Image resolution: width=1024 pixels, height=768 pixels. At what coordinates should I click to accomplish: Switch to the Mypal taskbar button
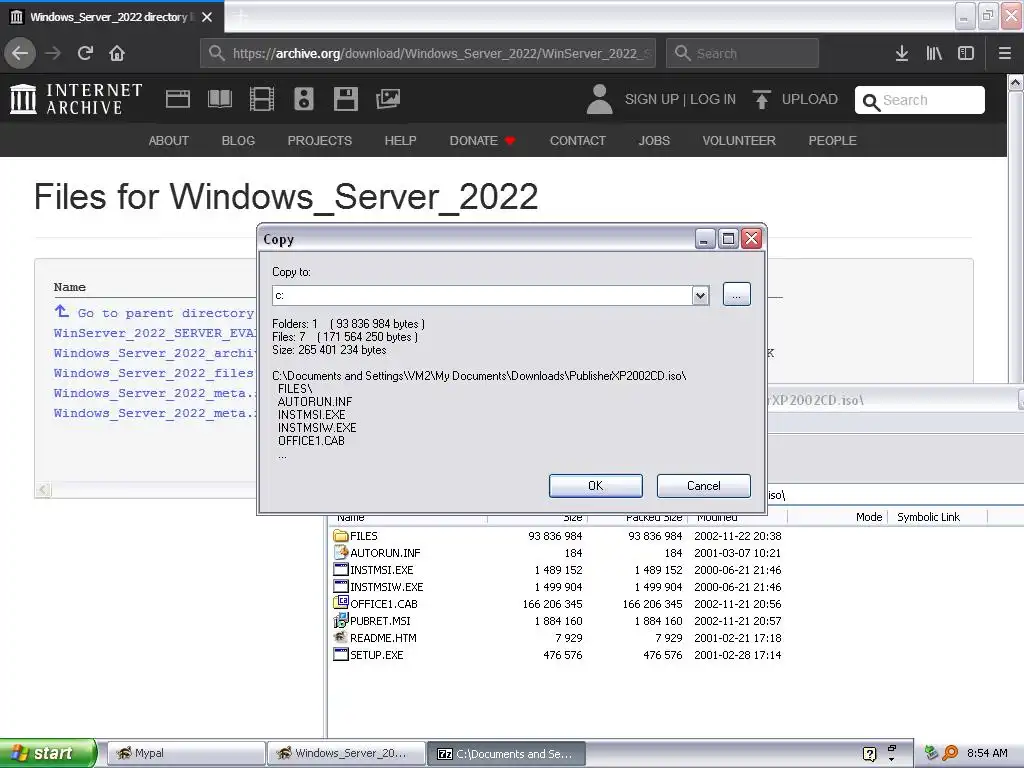click(x=185, y=754)
